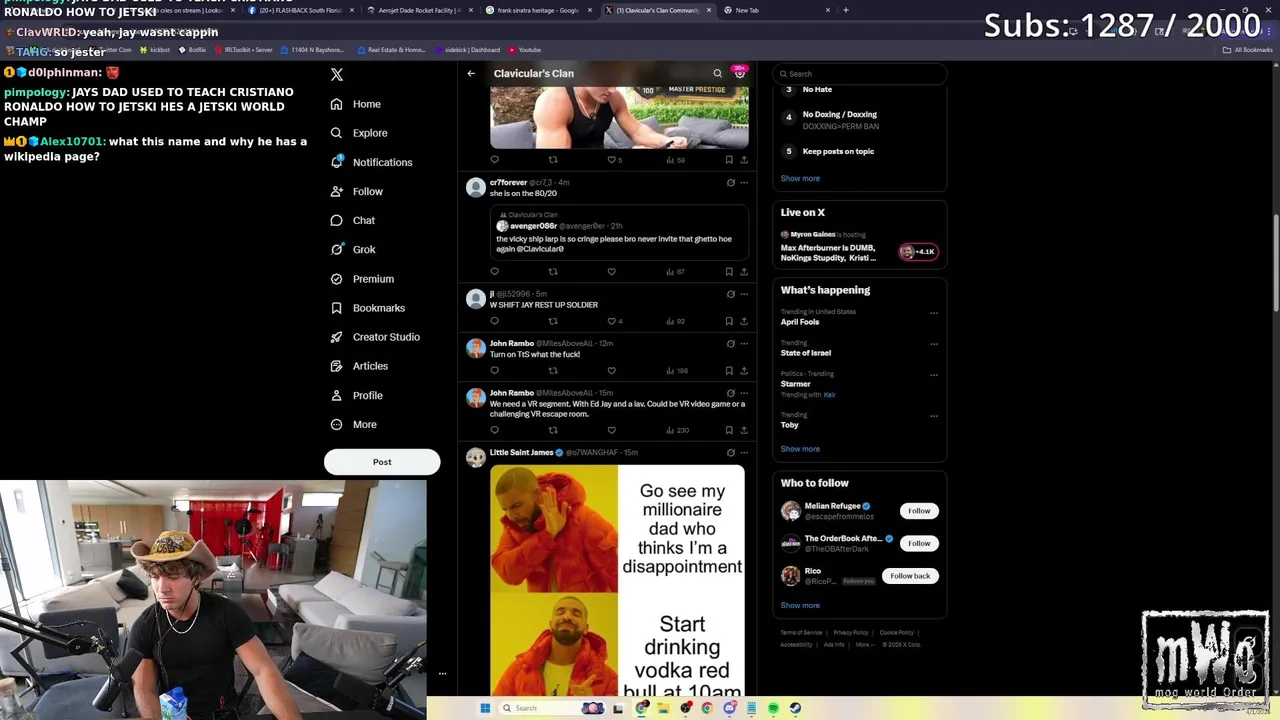
Task: Open File Explorer from the taskbar
Action: pos(662,708)
